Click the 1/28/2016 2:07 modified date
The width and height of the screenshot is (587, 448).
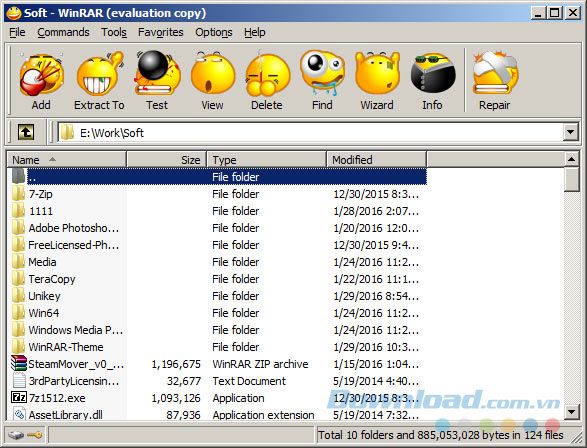point(376,211)
